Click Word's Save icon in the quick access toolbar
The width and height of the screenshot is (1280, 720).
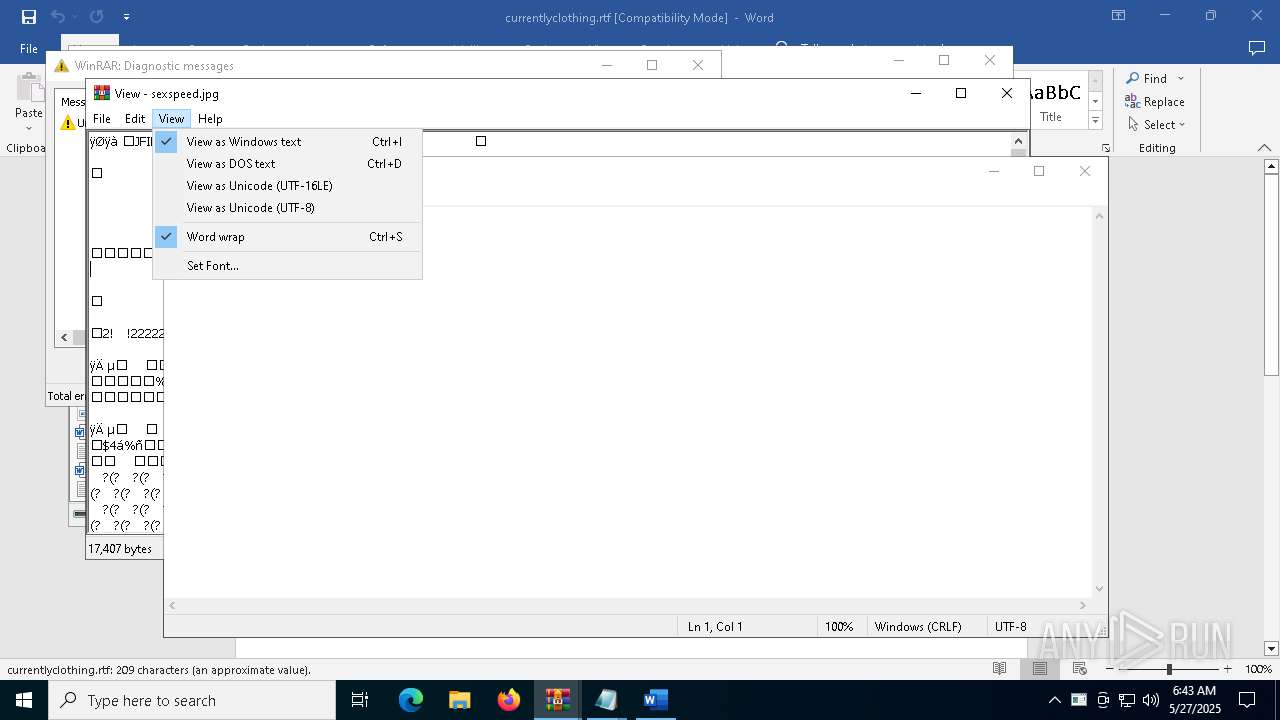(x=29, y=17)
